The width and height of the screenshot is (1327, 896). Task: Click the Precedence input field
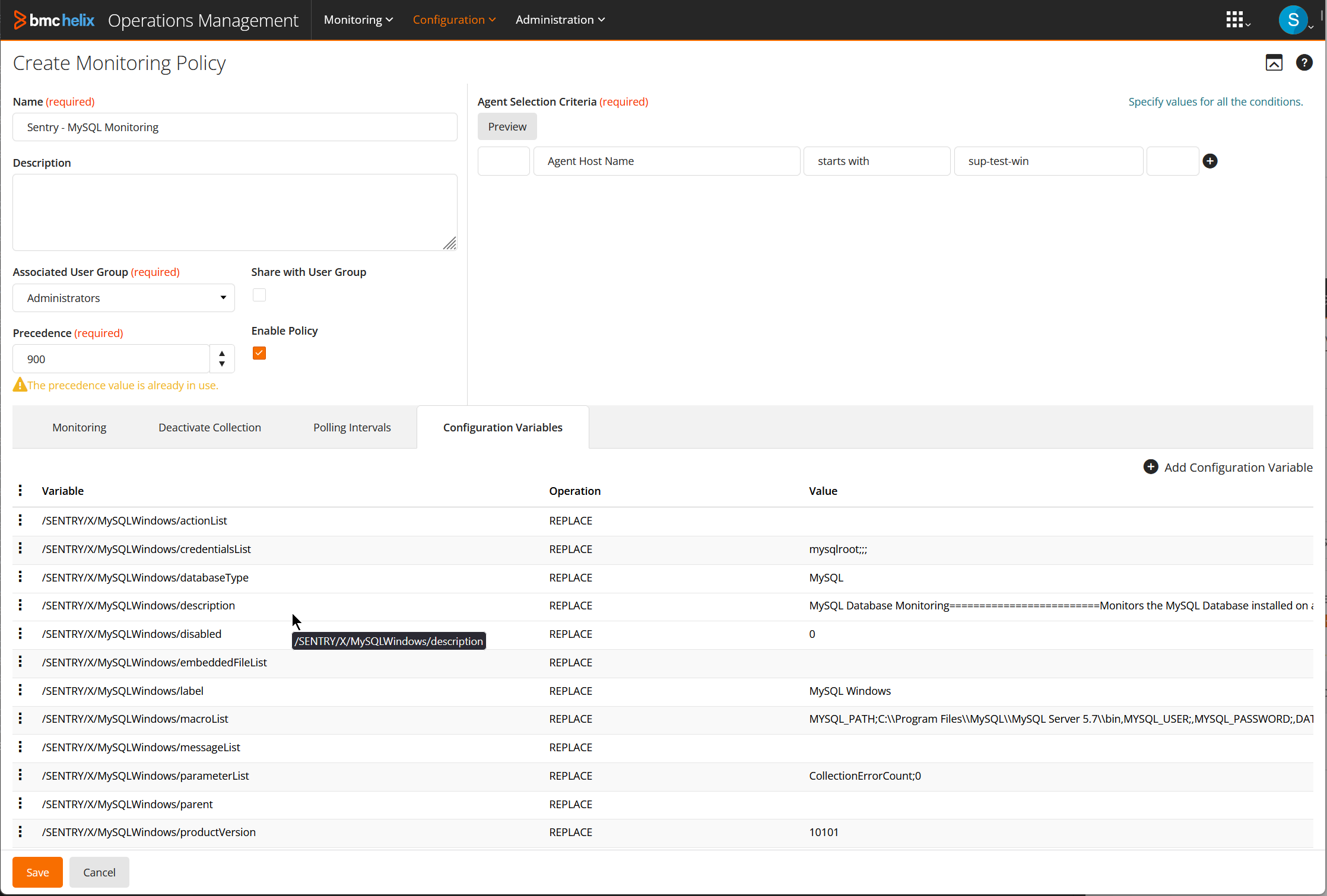pyautogui.click(x=114, y=359)
